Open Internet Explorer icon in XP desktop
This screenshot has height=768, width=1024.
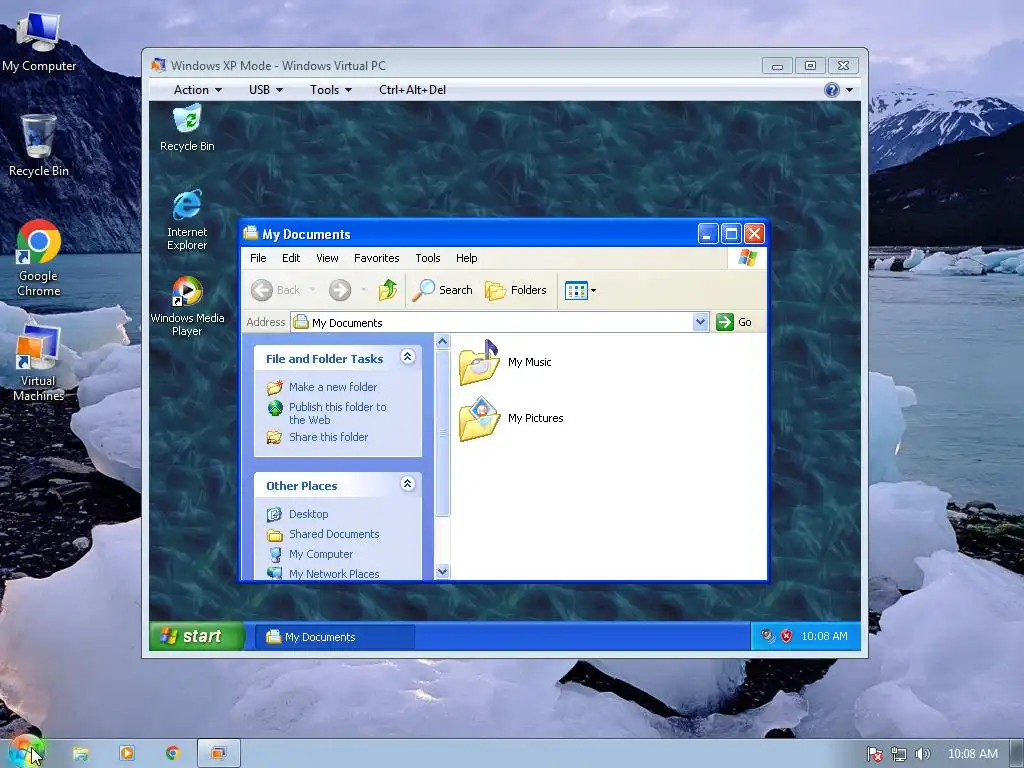[x=187, y=220]
